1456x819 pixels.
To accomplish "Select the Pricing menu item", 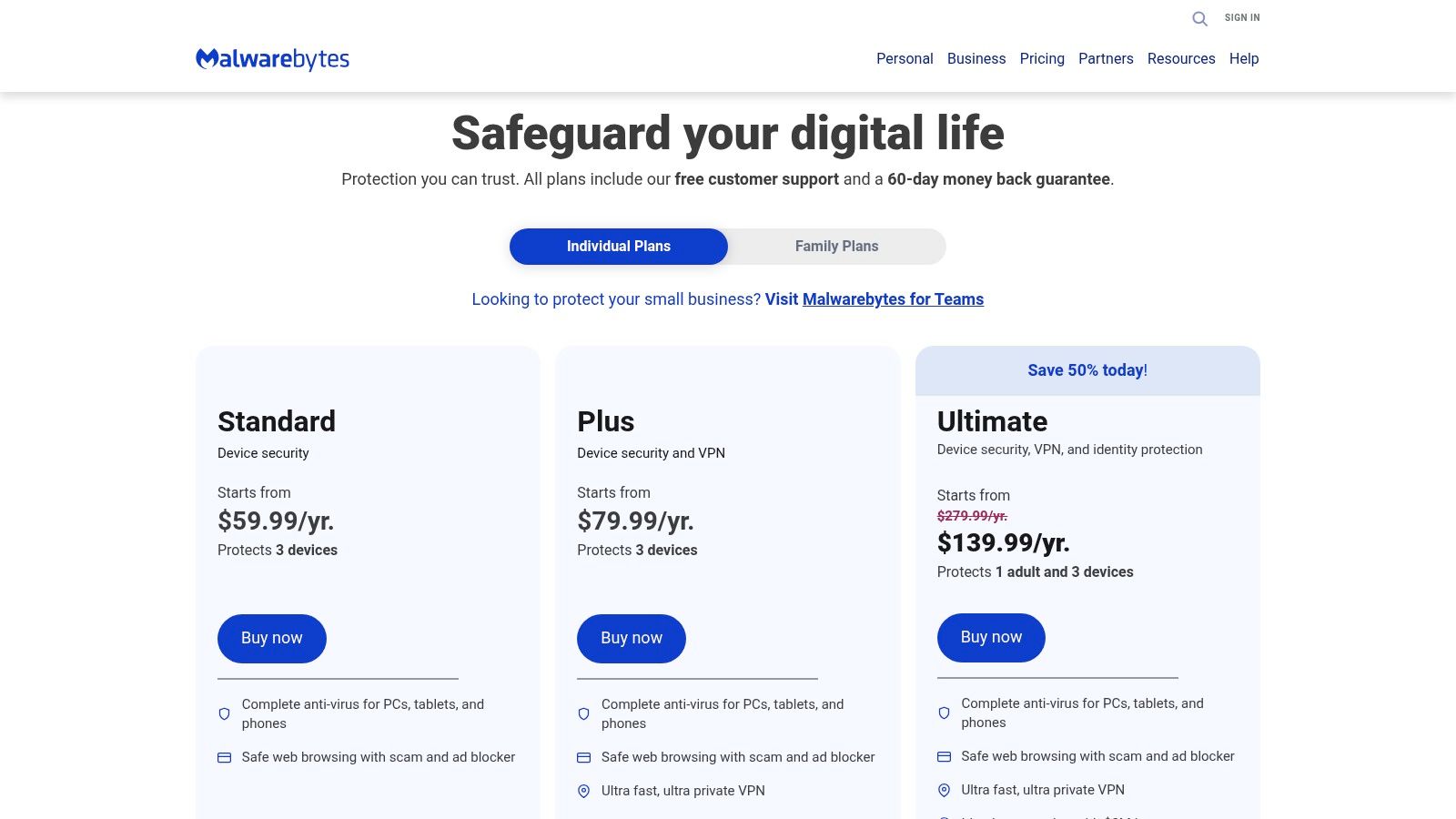I will 1042,58.
